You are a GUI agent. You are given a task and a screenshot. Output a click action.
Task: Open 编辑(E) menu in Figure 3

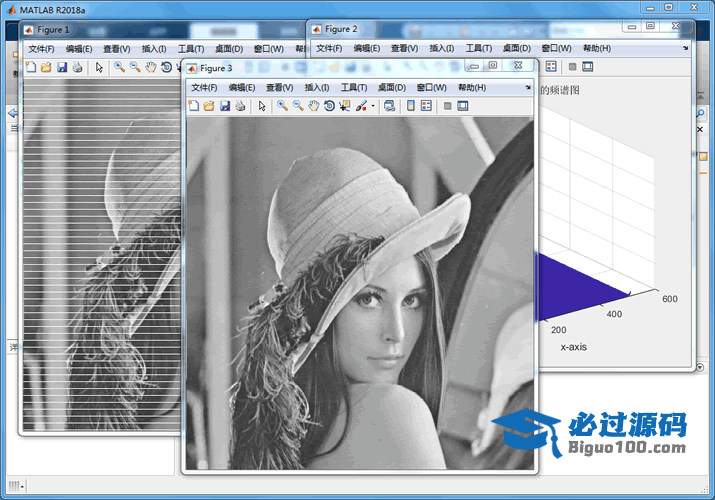tap(242, 88)
